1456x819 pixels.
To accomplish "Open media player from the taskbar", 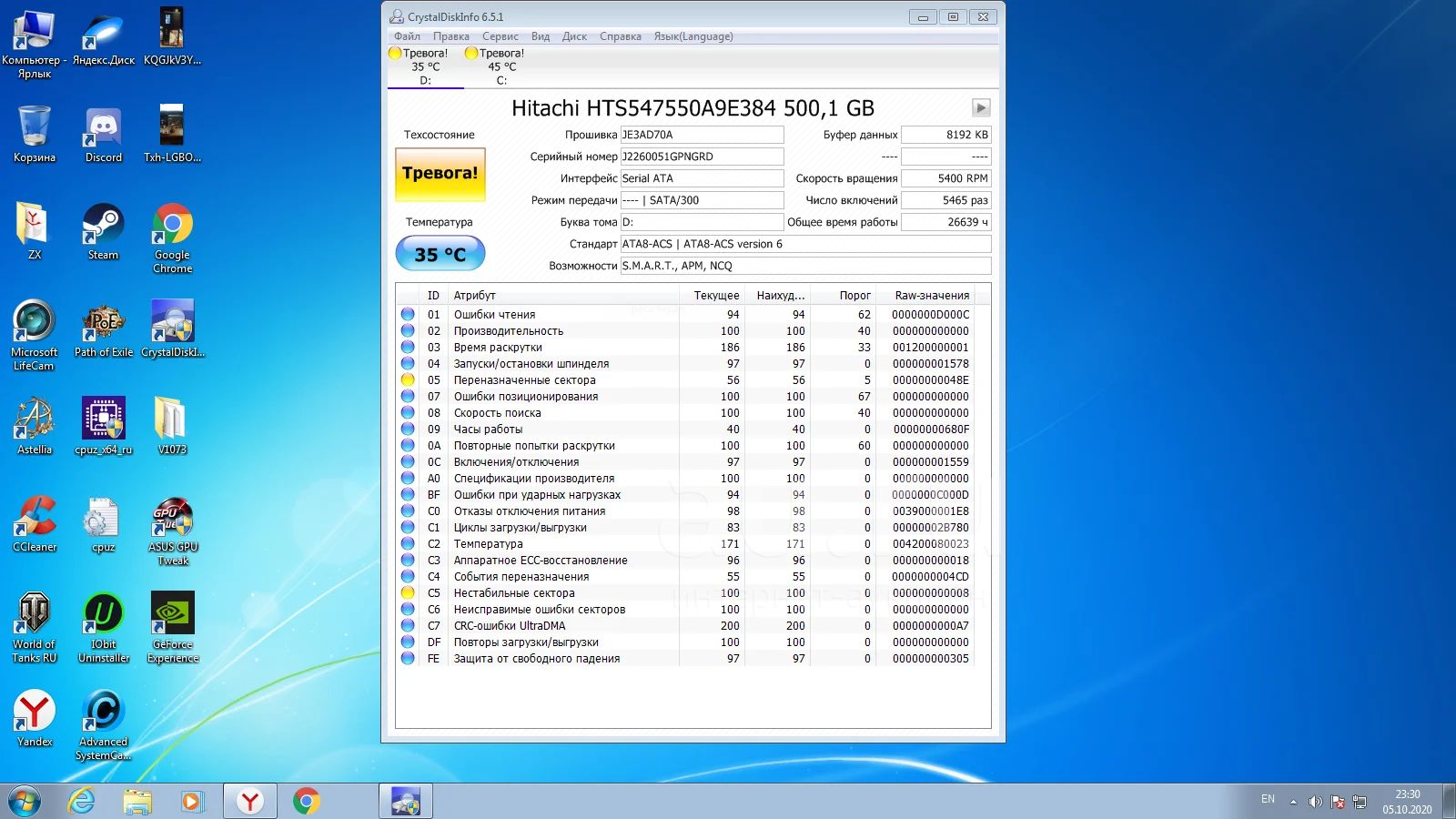I will point(192,802).
